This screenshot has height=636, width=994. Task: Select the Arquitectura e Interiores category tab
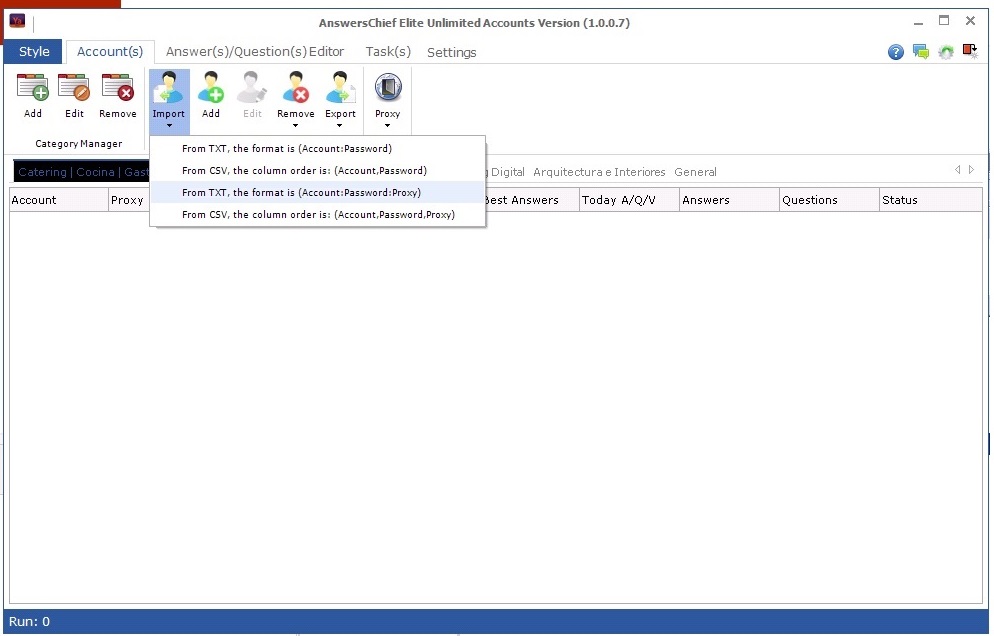[x=599, y=172]
